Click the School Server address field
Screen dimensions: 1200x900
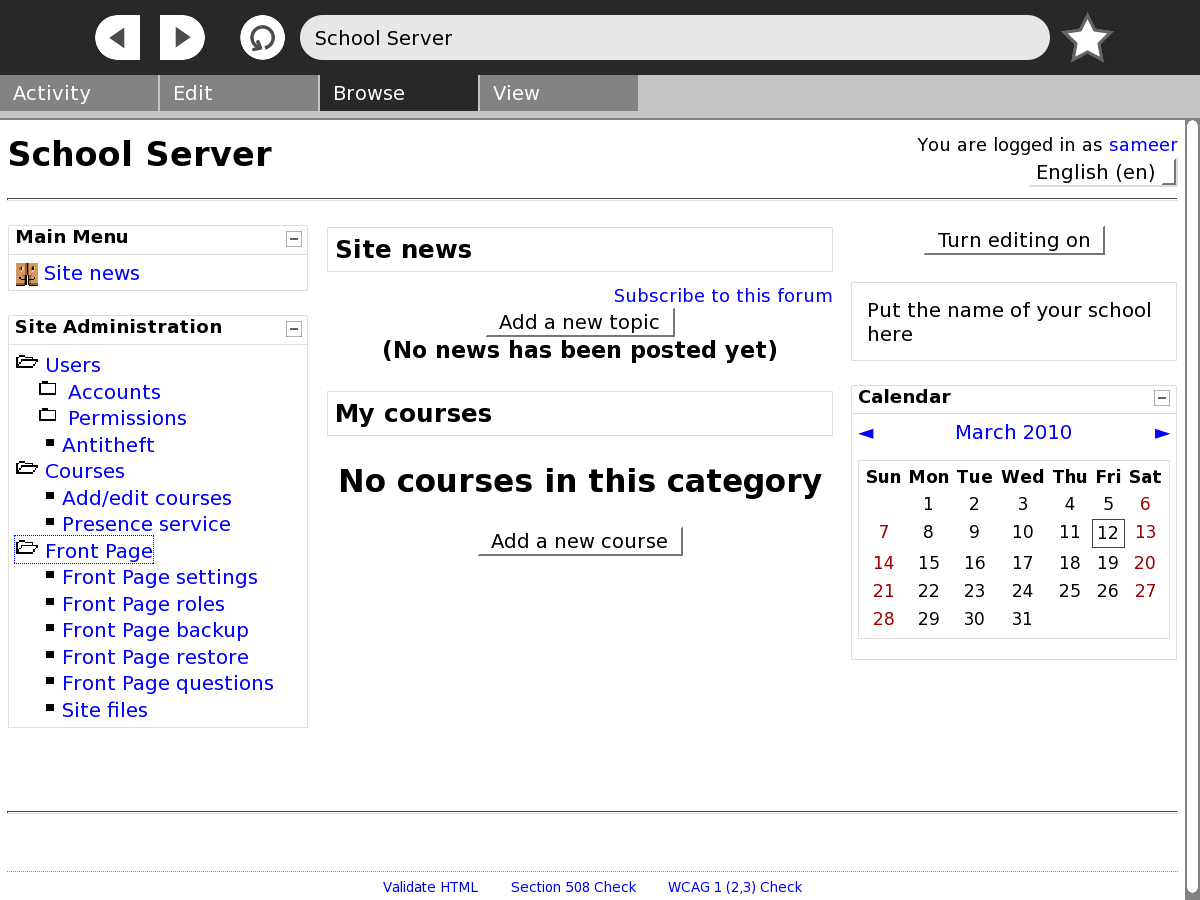point(674,38)
